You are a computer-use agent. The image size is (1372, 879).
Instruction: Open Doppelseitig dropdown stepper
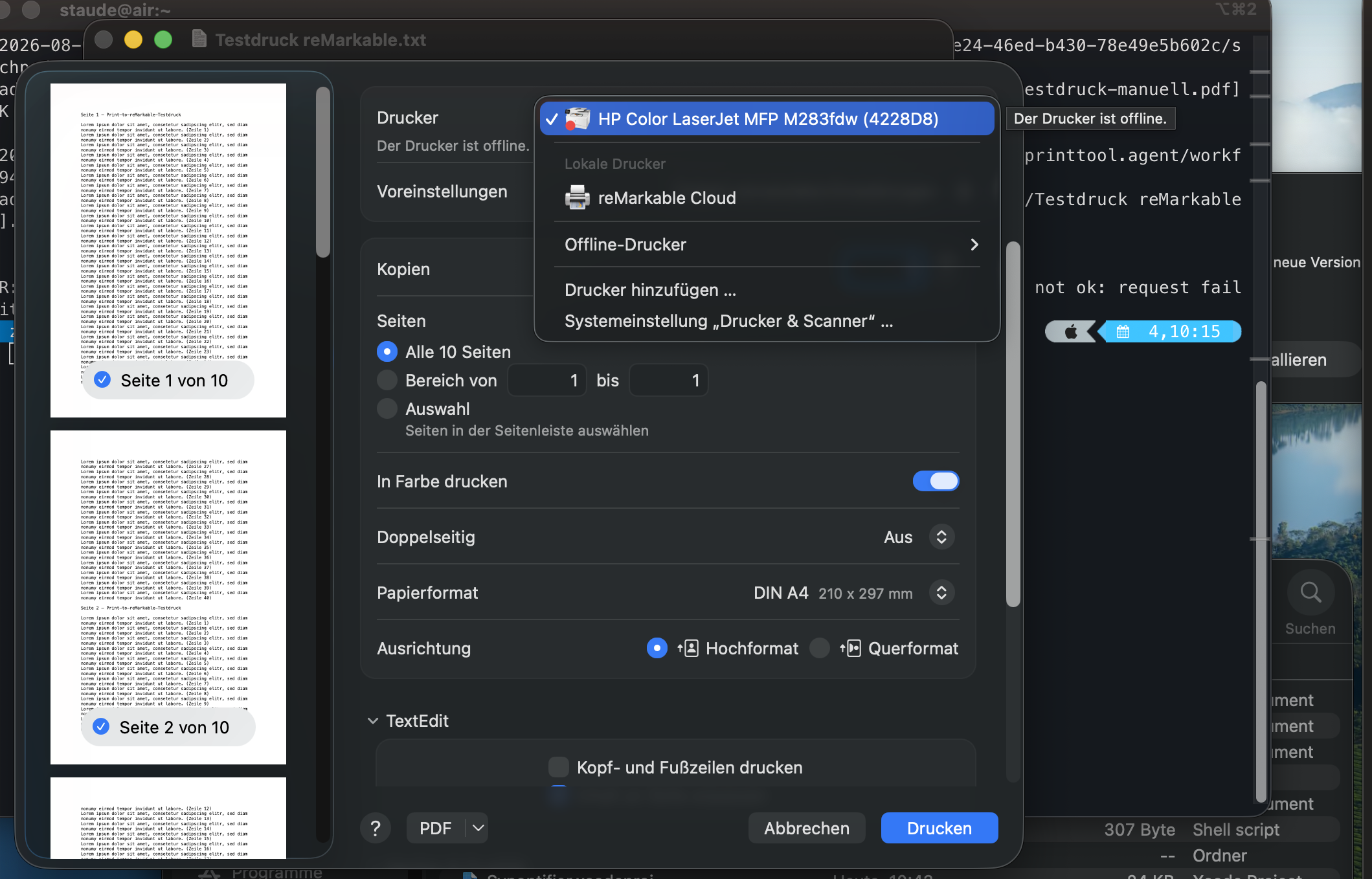941,537
